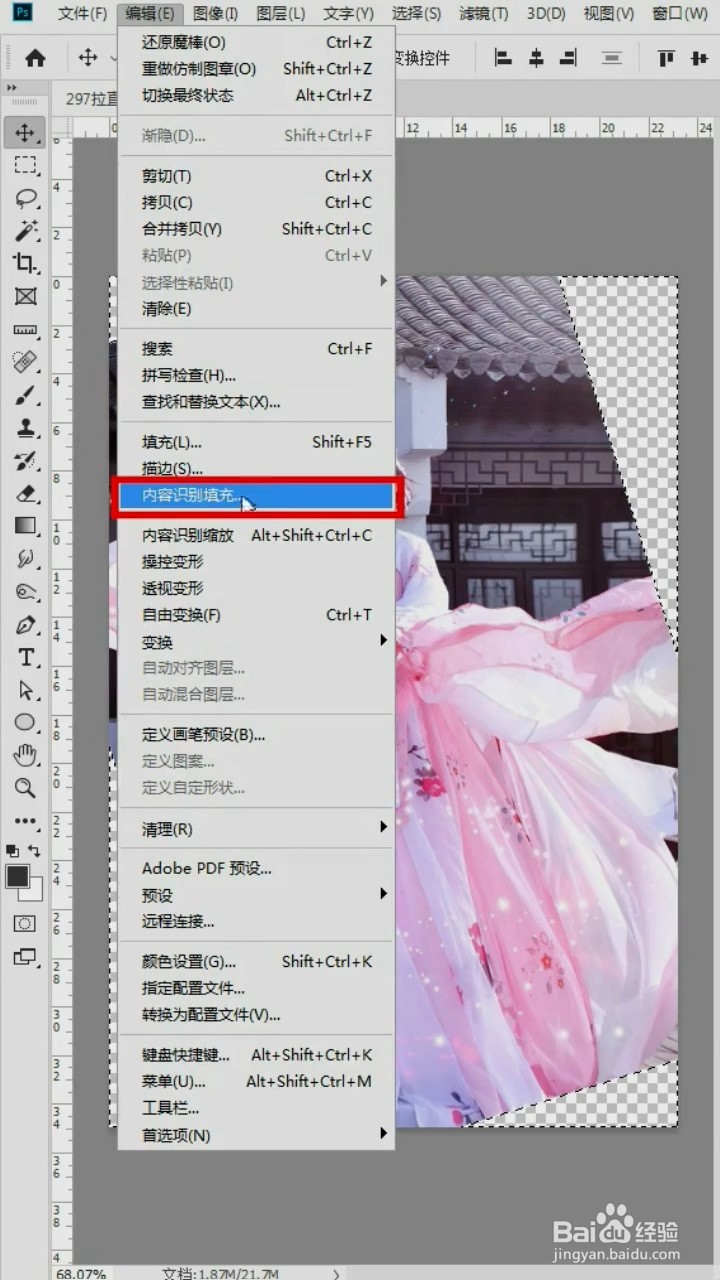Image resolution: width=720 pixels, height=1280 pixels.
Task: Select the Zoom tool
Action: [x=25, y=788]
